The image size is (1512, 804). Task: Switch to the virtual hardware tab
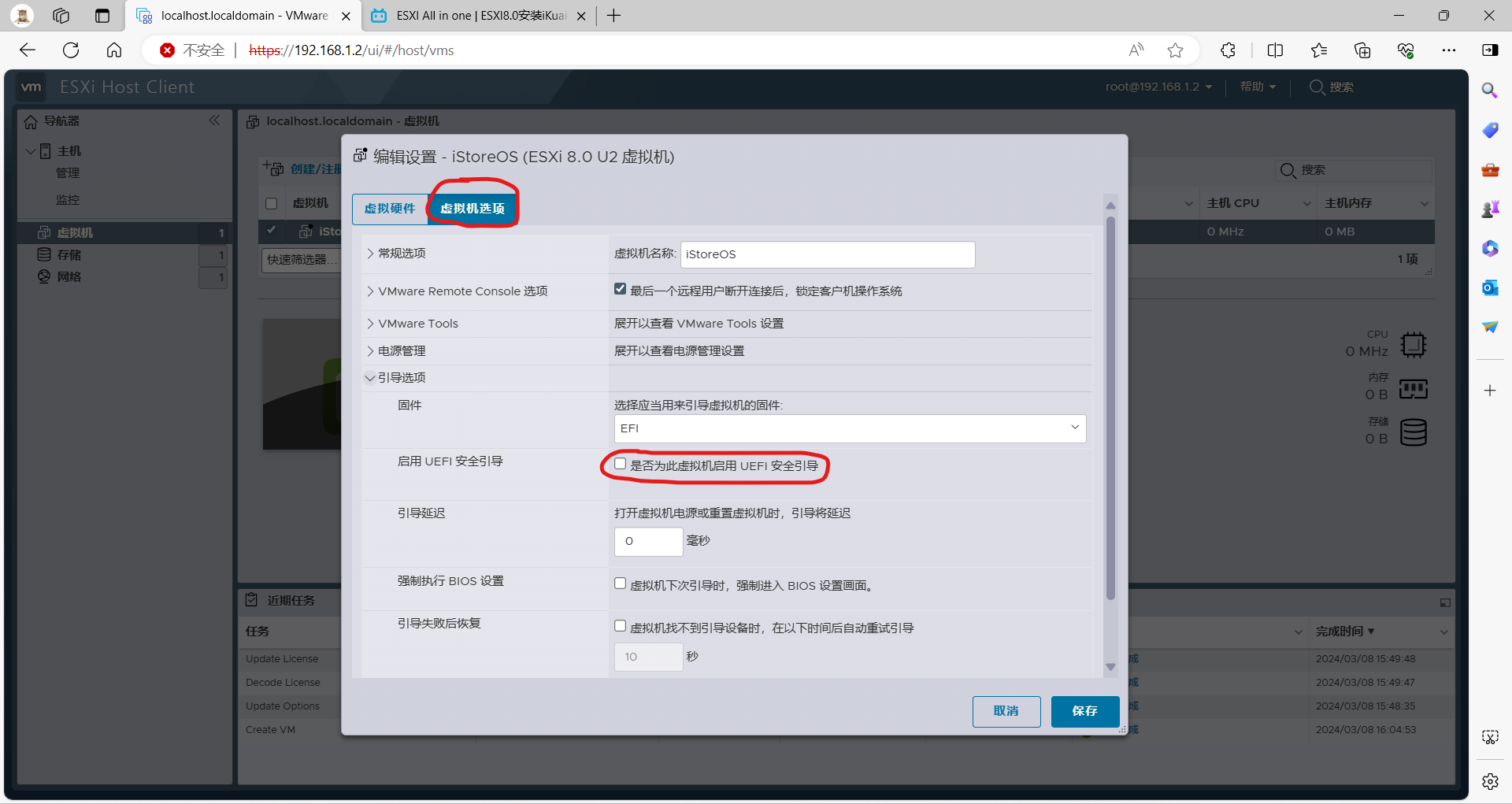click(x=390, y=209)
